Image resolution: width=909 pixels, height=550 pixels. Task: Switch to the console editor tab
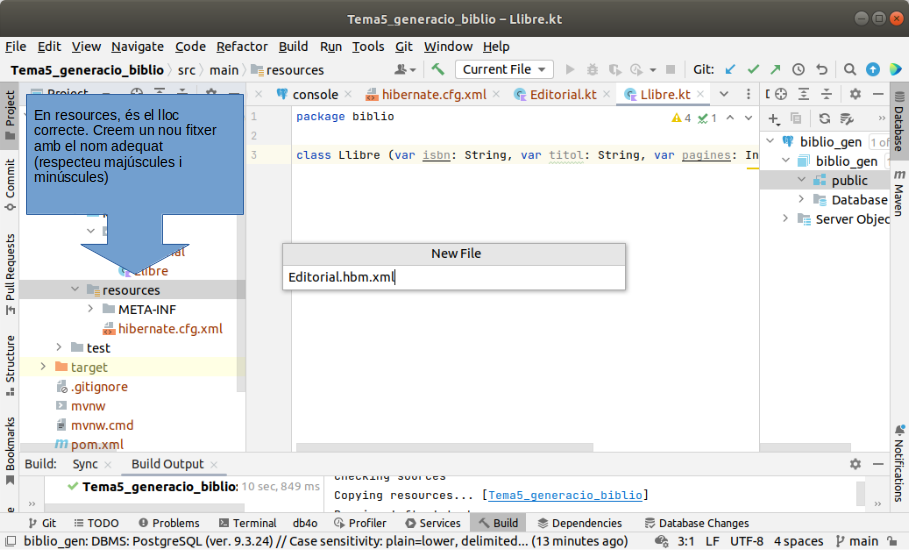[x=315, y=94]
